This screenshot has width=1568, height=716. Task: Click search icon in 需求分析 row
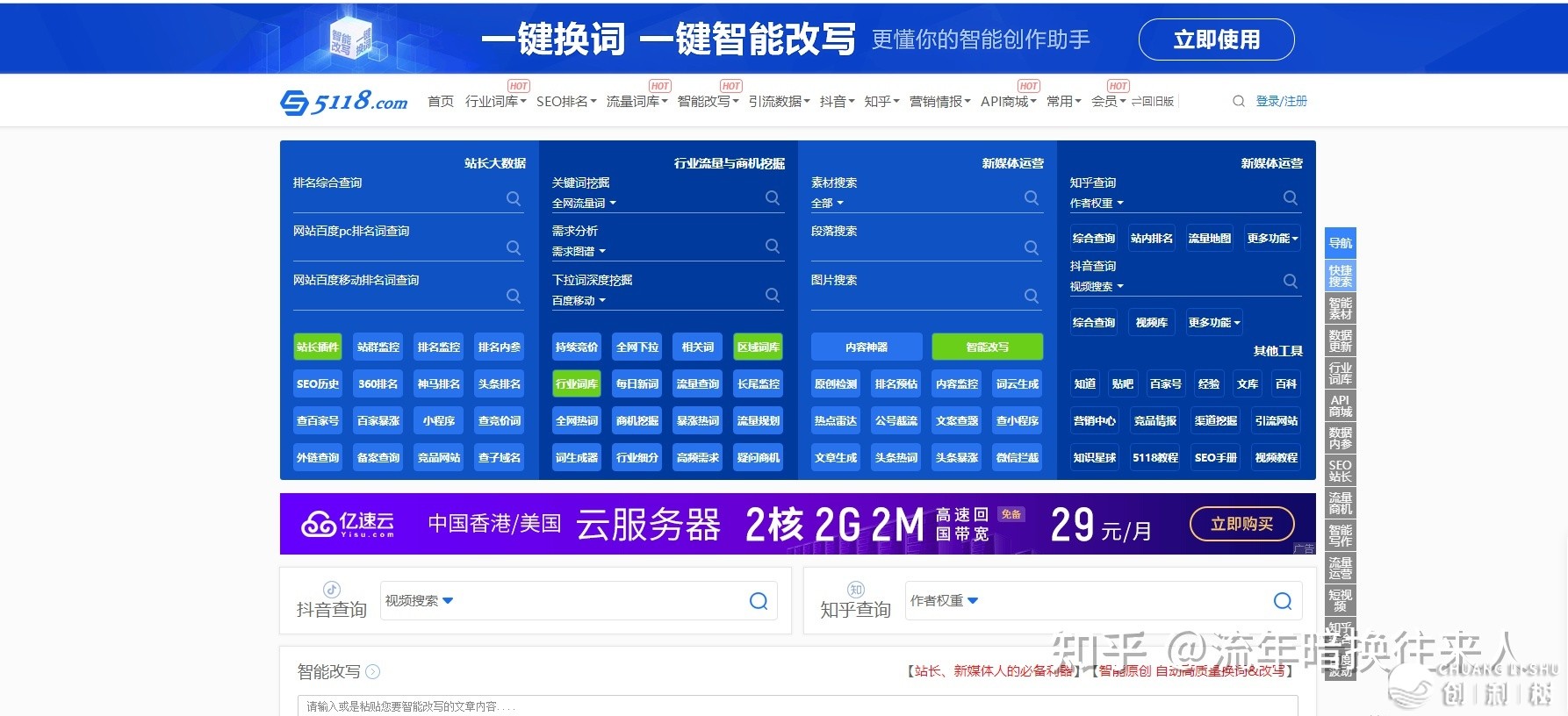point(773,246)
